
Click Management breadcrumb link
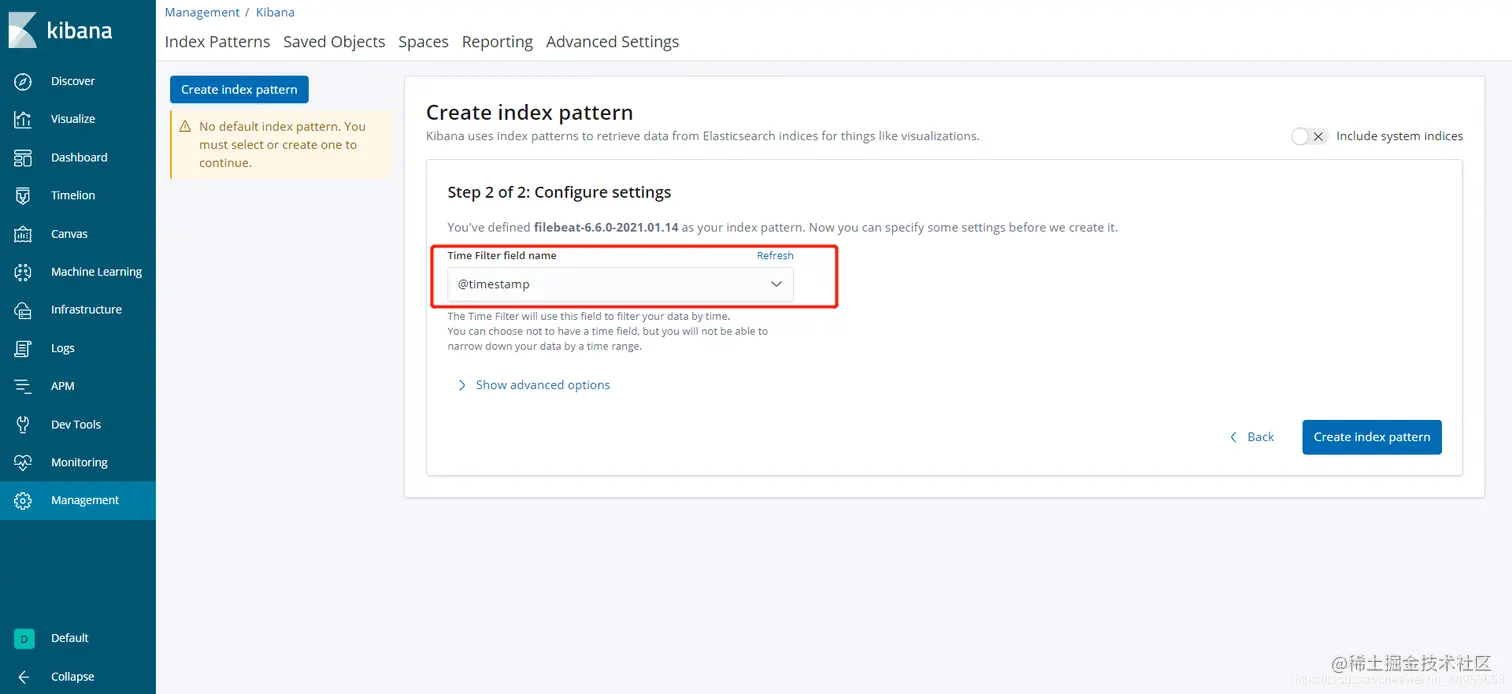pos(202,12)
